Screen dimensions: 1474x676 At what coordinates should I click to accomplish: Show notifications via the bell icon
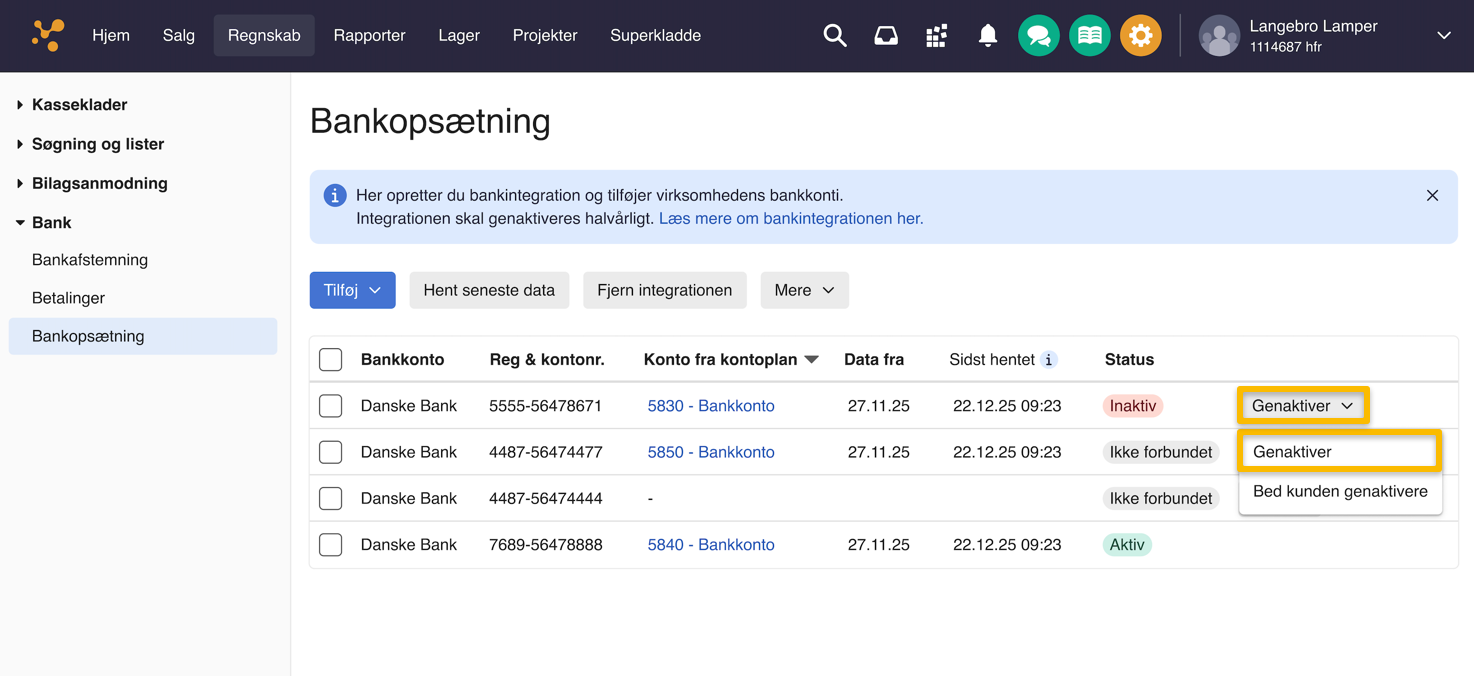[988, 36]
